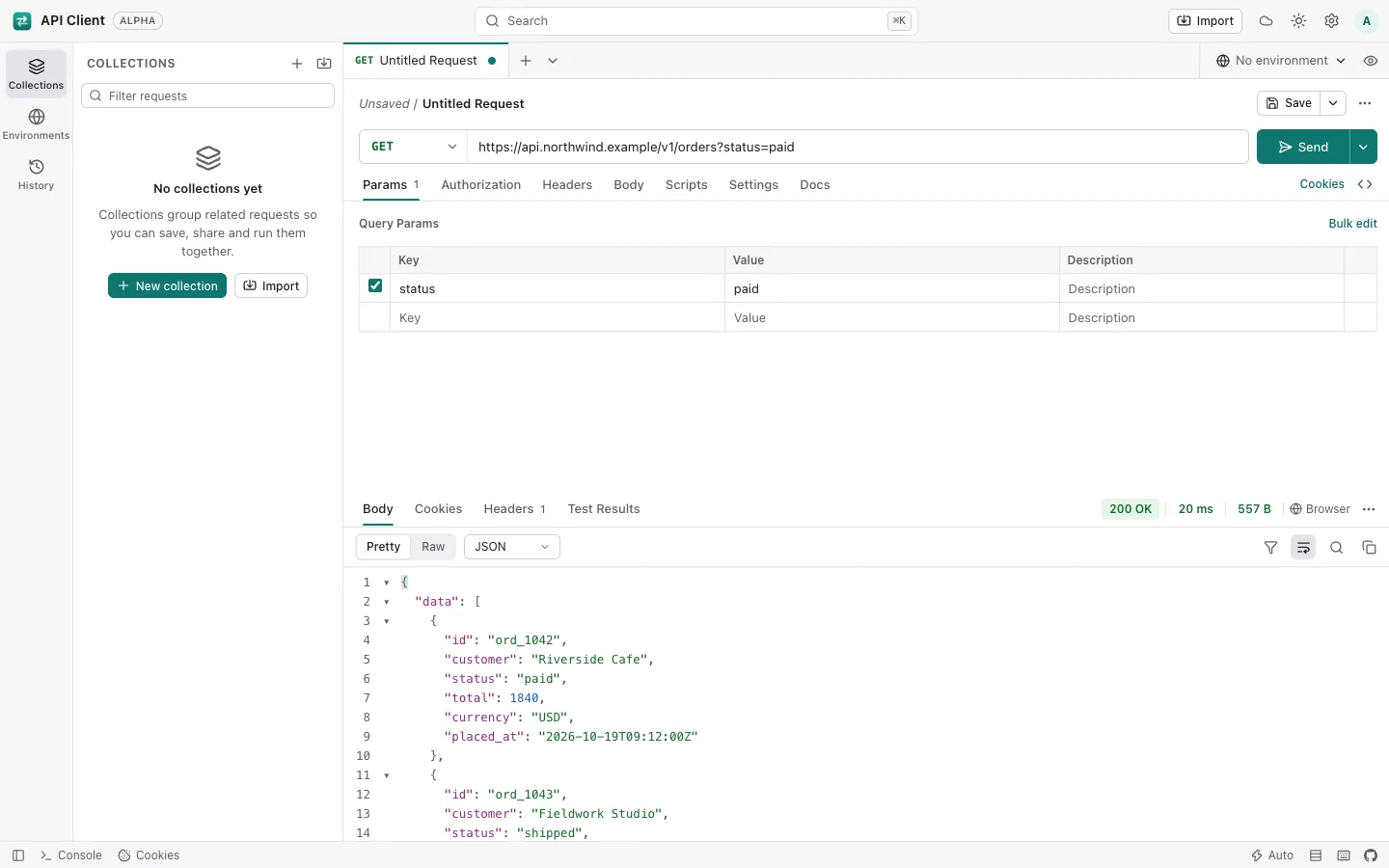
Task: Click the plus icon beside COLLECTIONS heading
Action: 297,64
